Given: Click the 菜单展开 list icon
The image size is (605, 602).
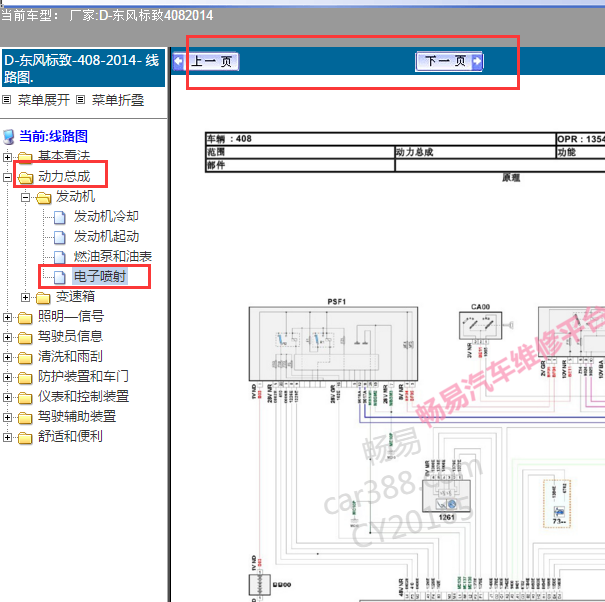Looking at the screenshot, I should [7, 100].
